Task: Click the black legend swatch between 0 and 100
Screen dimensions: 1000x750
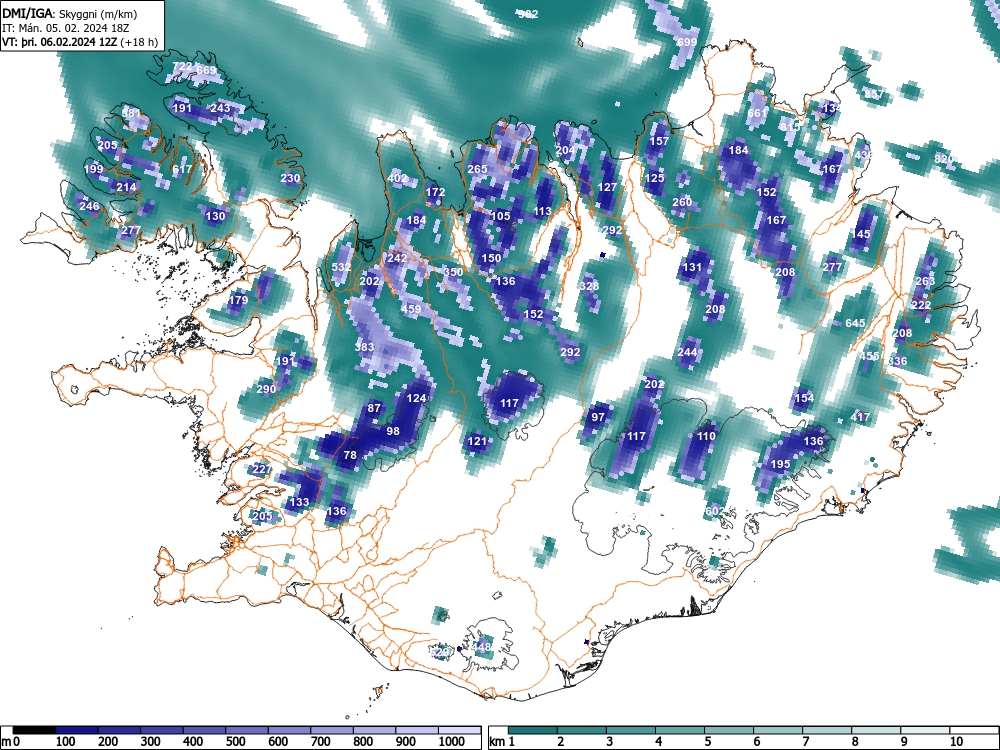Action: pos(34,730)
